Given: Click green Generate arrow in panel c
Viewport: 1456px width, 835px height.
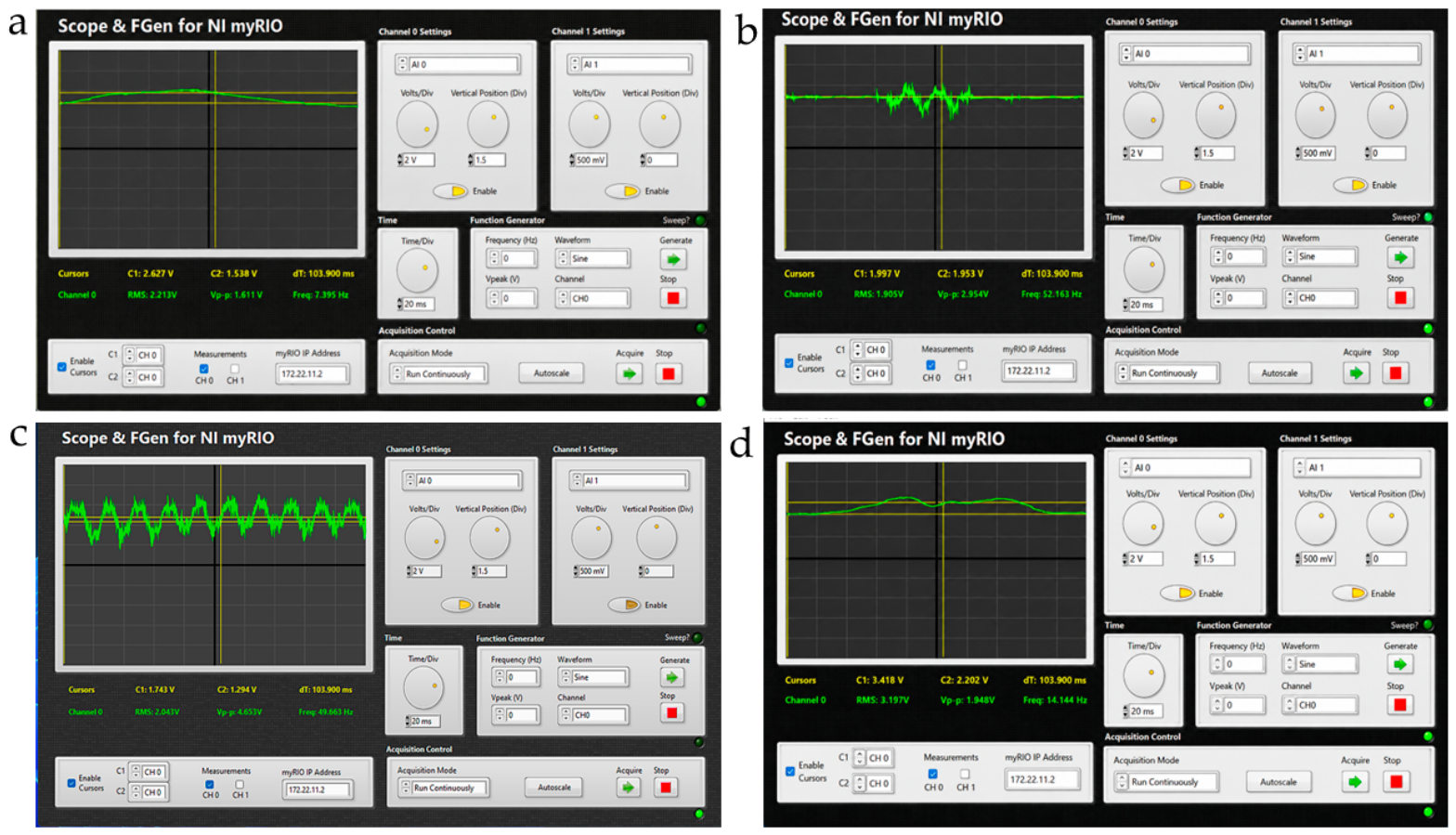Looking at the screenshot, I should tap(671, 677).
